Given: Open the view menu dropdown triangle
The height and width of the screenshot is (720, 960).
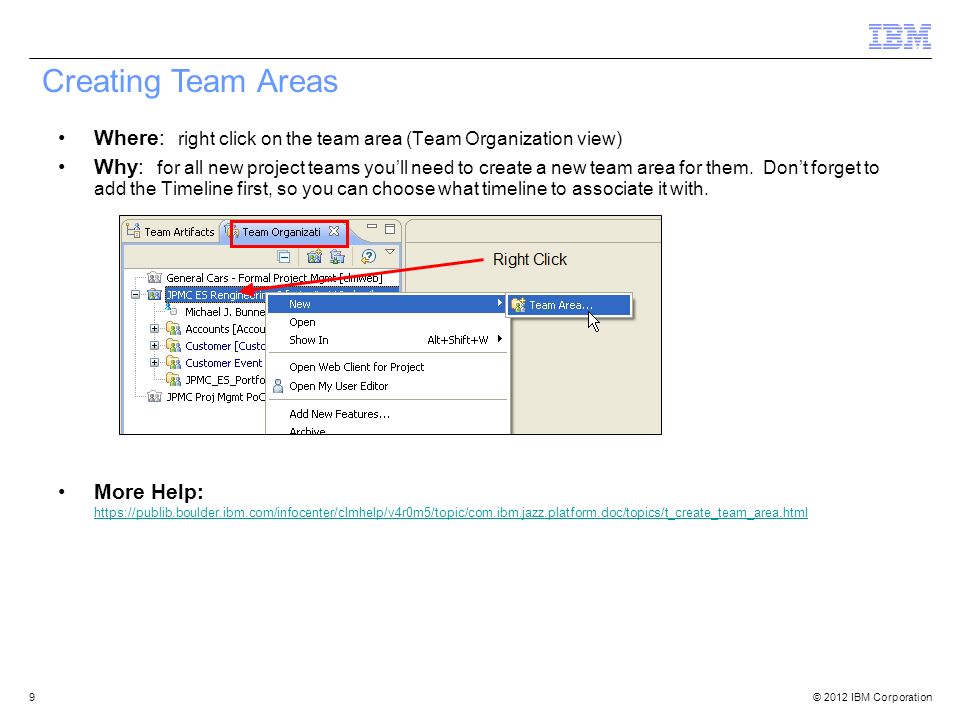Looking at the screenshot, I should click(x=390, y=252).
